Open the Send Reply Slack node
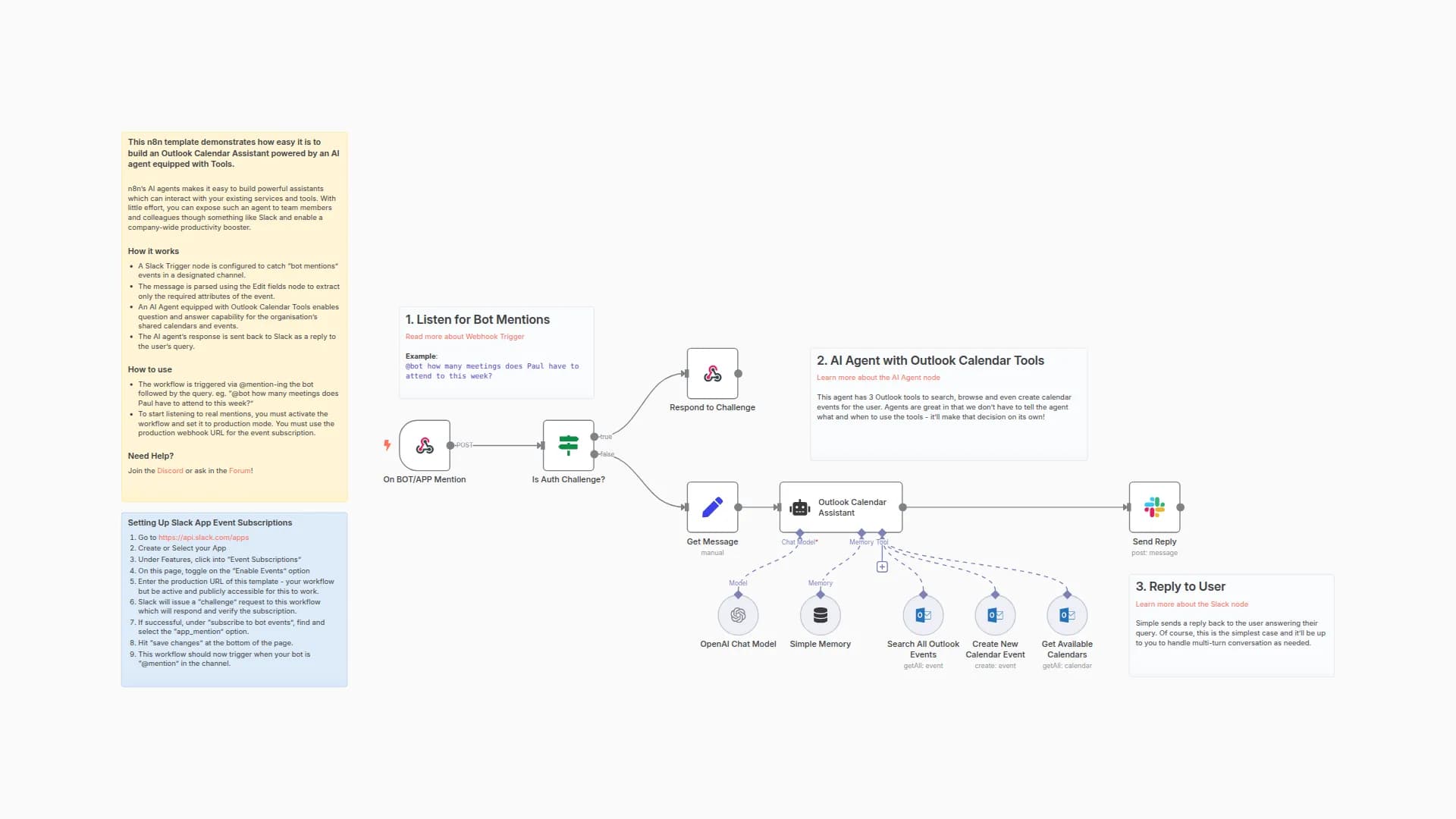 [x=1154, y=507]
